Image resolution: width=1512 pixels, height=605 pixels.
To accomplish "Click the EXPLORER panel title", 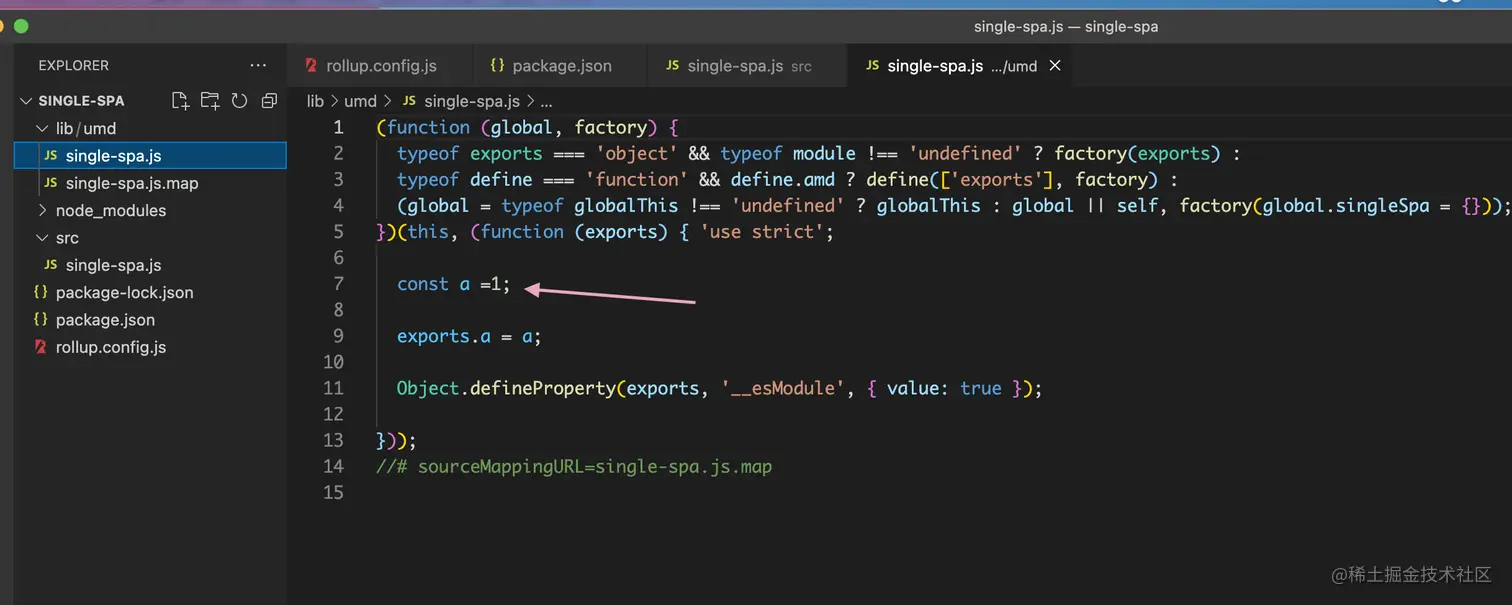I will coord(74,65).
